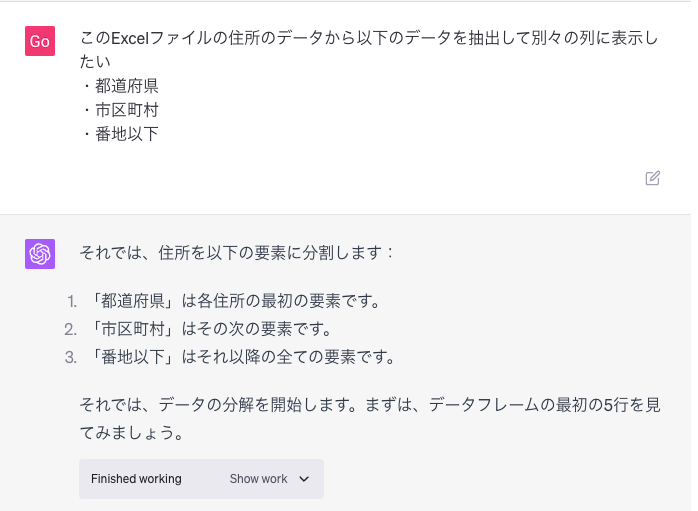
Task: Click the list number 3. marker
Action: click(71, 357)
